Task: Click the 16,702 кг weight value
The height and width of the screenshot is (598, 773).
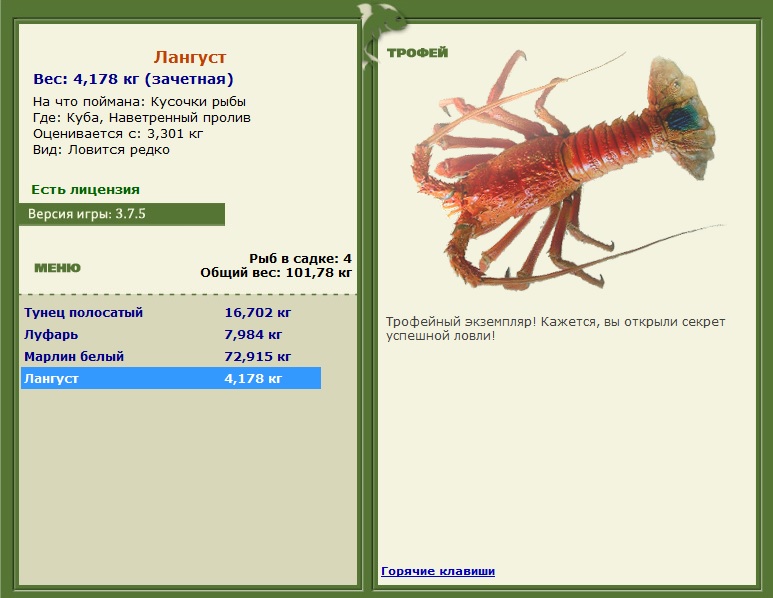Action: tap(258, 313)
